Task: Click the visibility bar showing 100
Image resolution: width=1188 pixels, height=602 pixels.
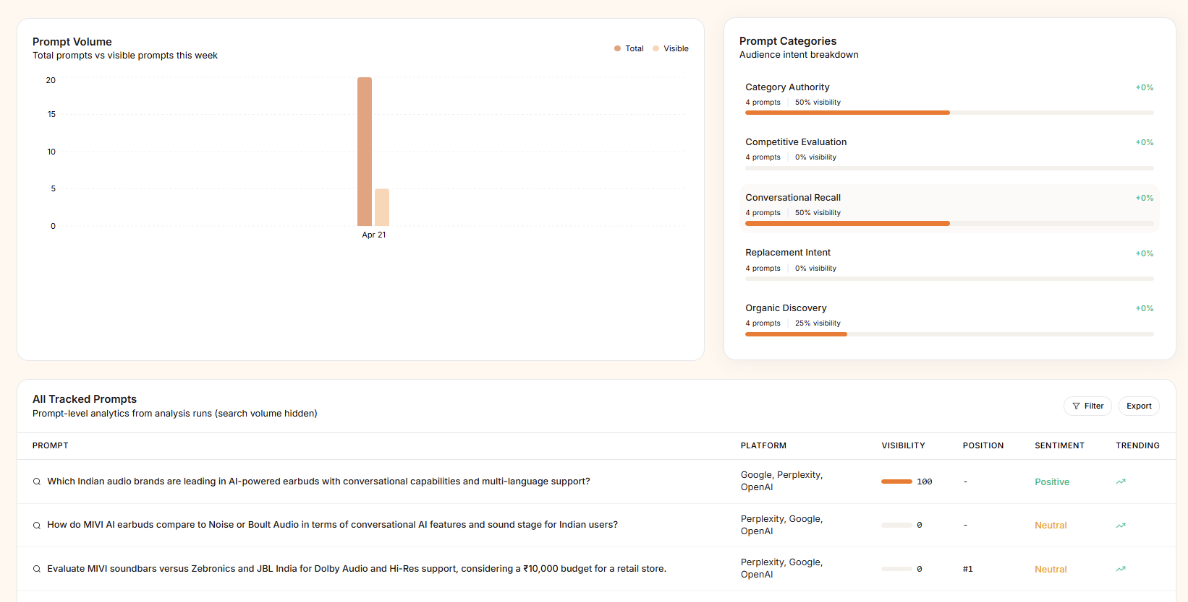Action: coord(896,482)
